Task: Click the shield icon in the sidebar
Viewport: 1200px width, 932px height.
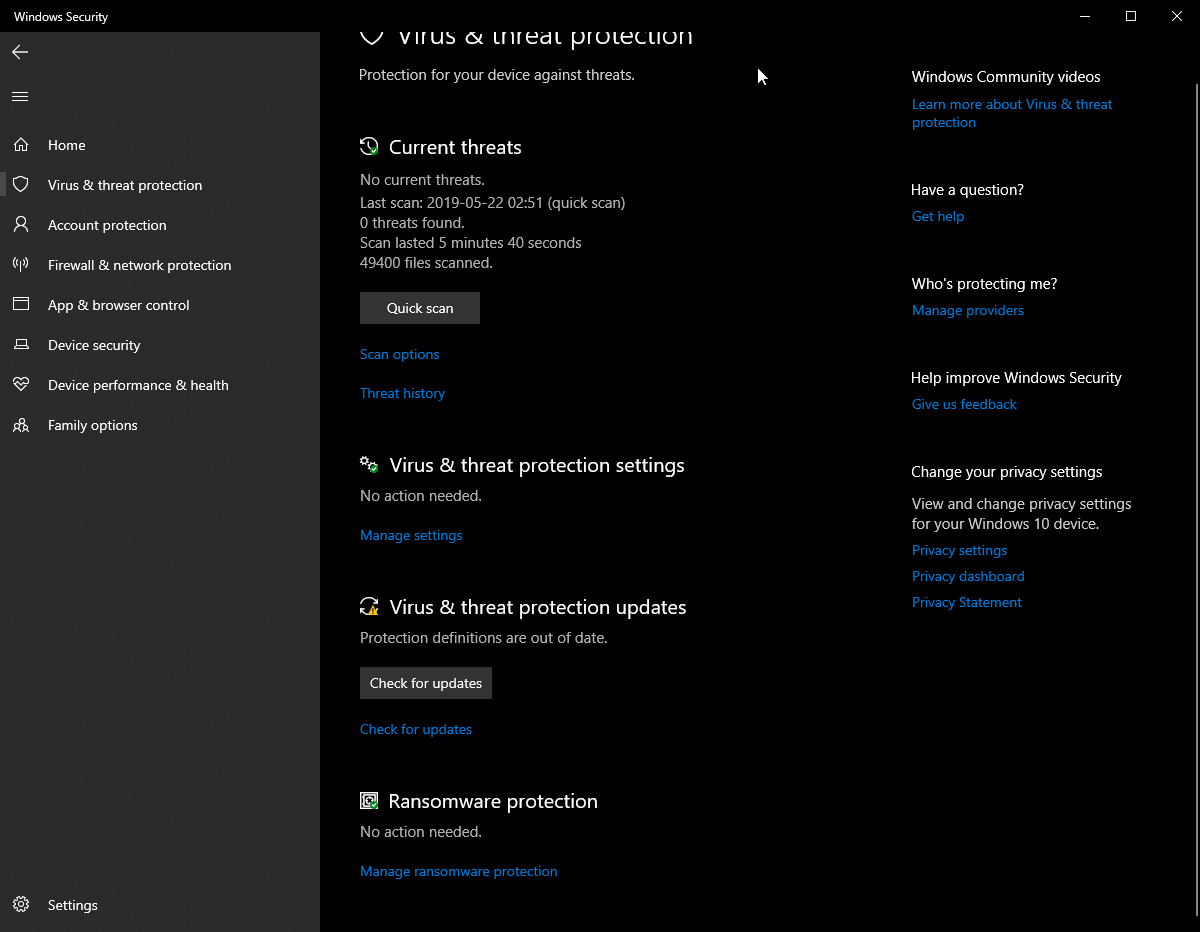Action: coord(21,185)
